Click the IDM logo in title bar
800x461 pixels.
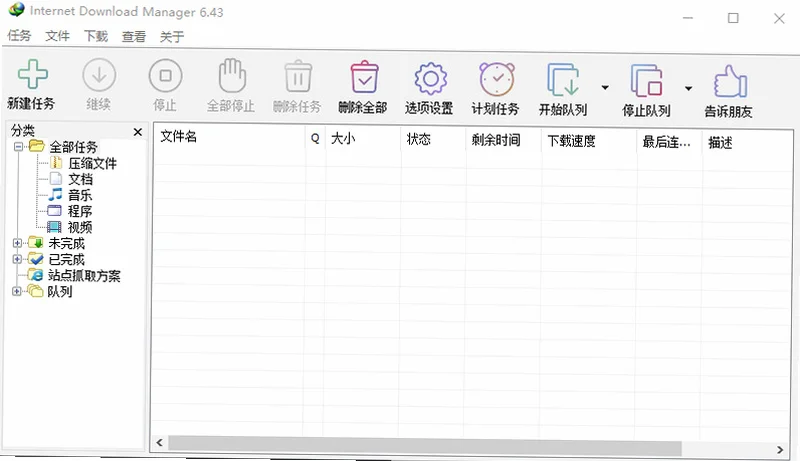coord(17,9)
